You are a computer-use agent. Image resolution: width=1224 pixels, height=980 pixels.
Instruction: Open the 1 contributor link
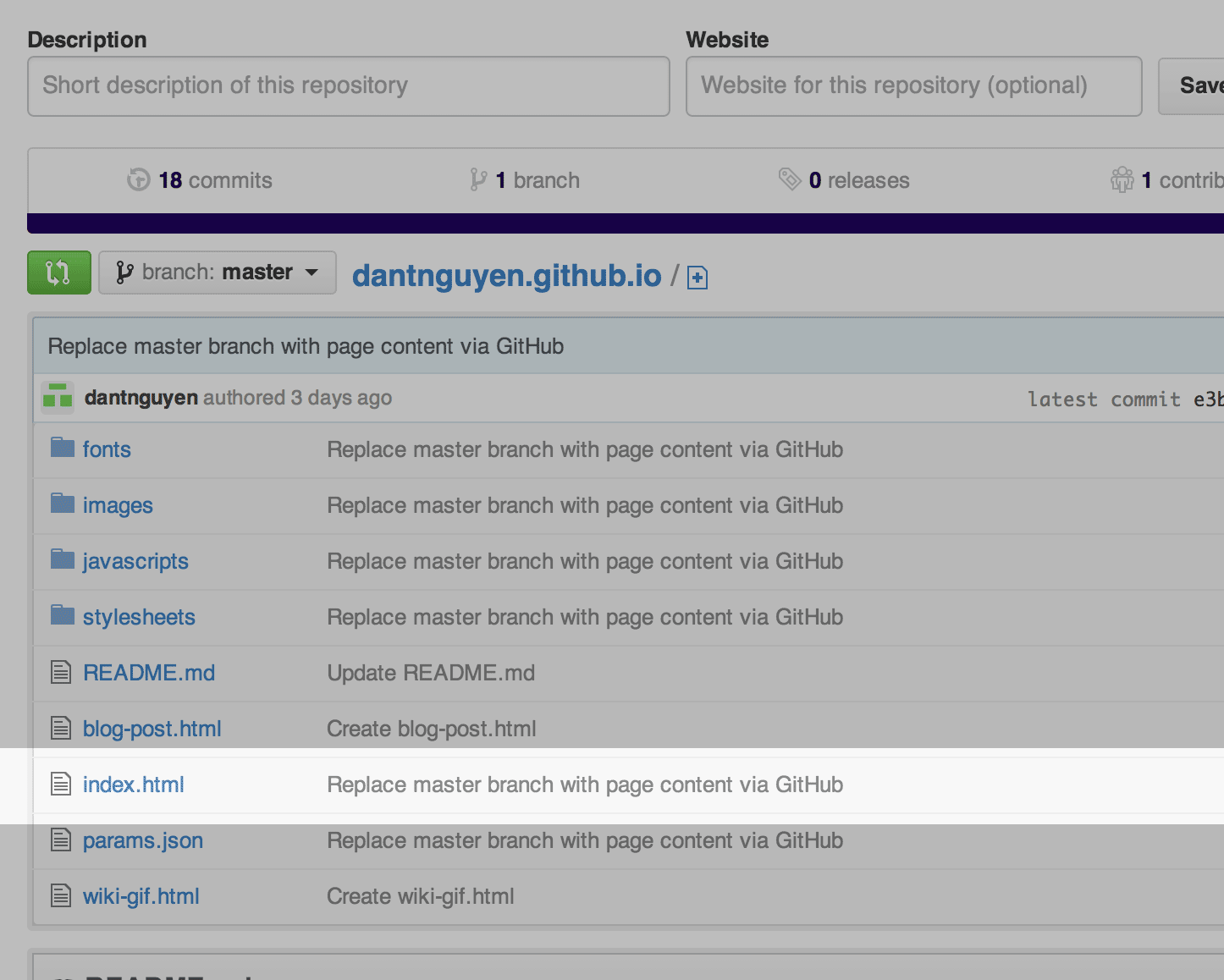[x=1183, y=180]
